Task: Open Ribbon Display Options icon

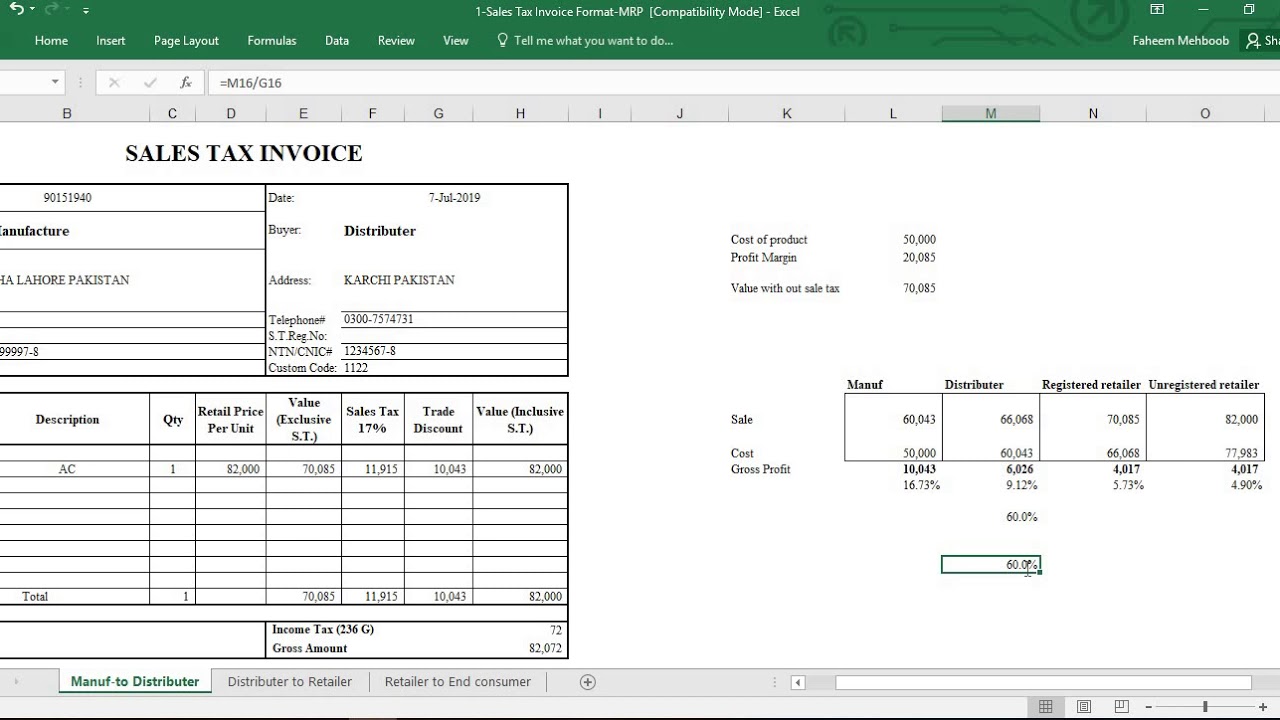Action: point(1157,8)
